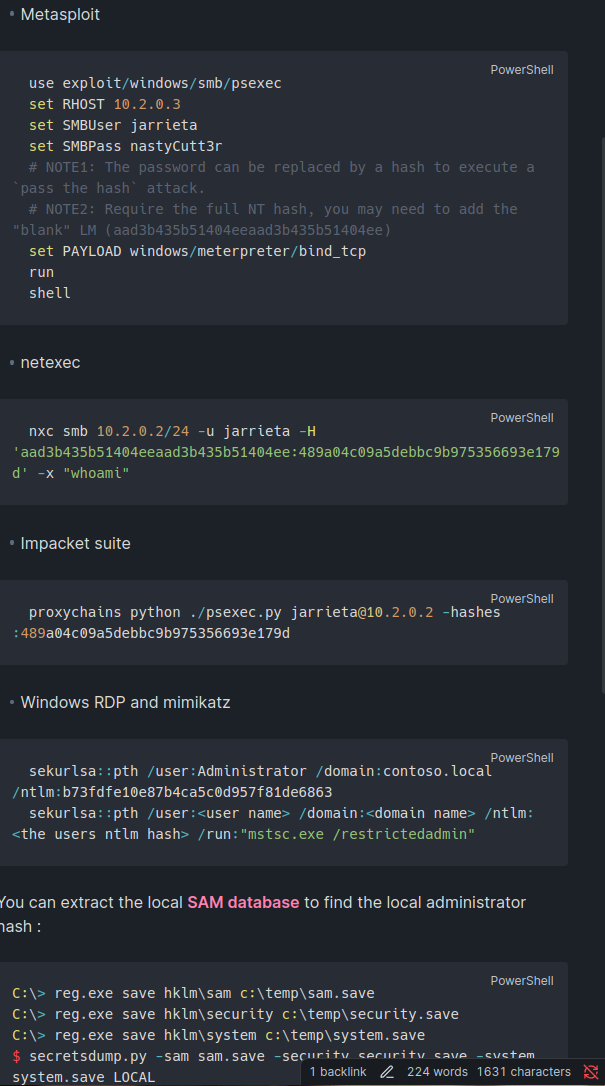Screen dimensions: 605x1086
Task: Click the 'reg.exe save hklm\sam' command line
Action: pyautogui.click(x=193, y=993)
